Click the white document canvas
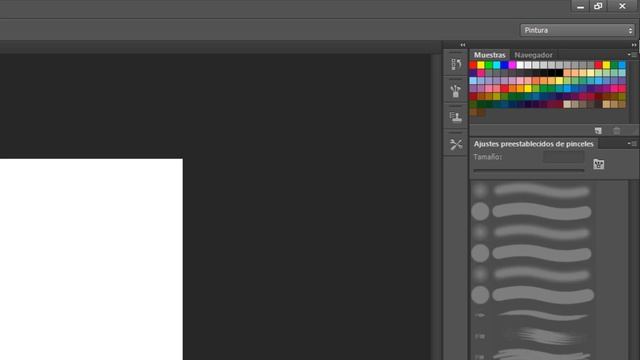 click(x=91, y=259)
